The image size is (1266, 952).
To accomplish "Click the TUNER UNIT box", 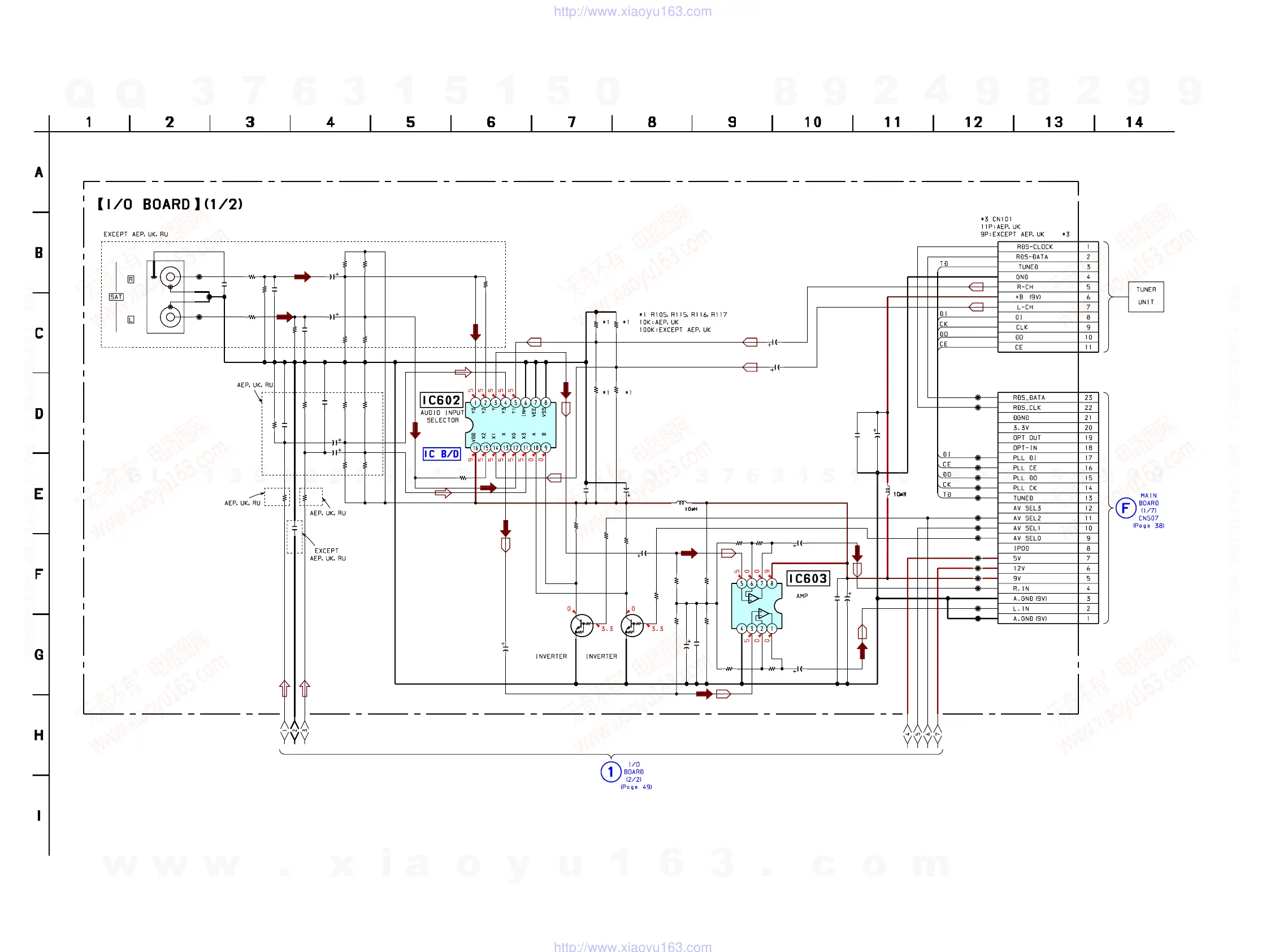I will pyautogui.click(x=1146, y=296).
